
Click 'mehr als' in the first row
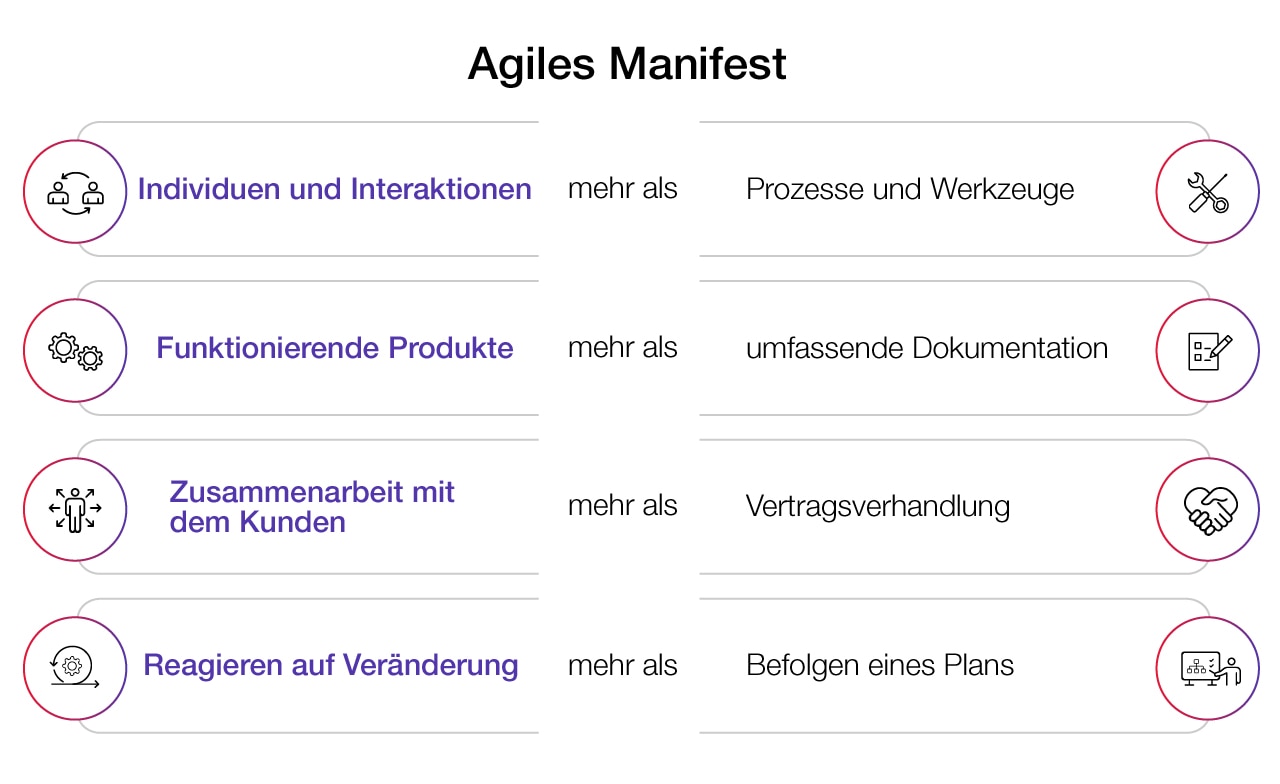click(622, 188)
